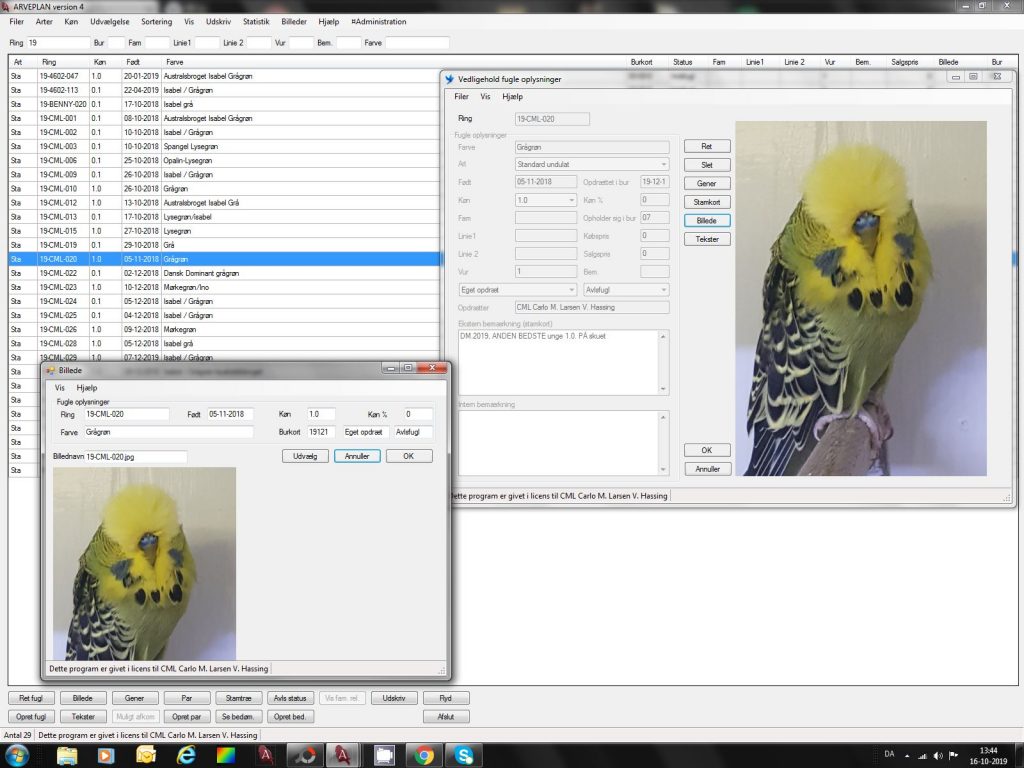Click the Se bedøm. button
The image size is (1024, 768).
click(x=239, y=717)
